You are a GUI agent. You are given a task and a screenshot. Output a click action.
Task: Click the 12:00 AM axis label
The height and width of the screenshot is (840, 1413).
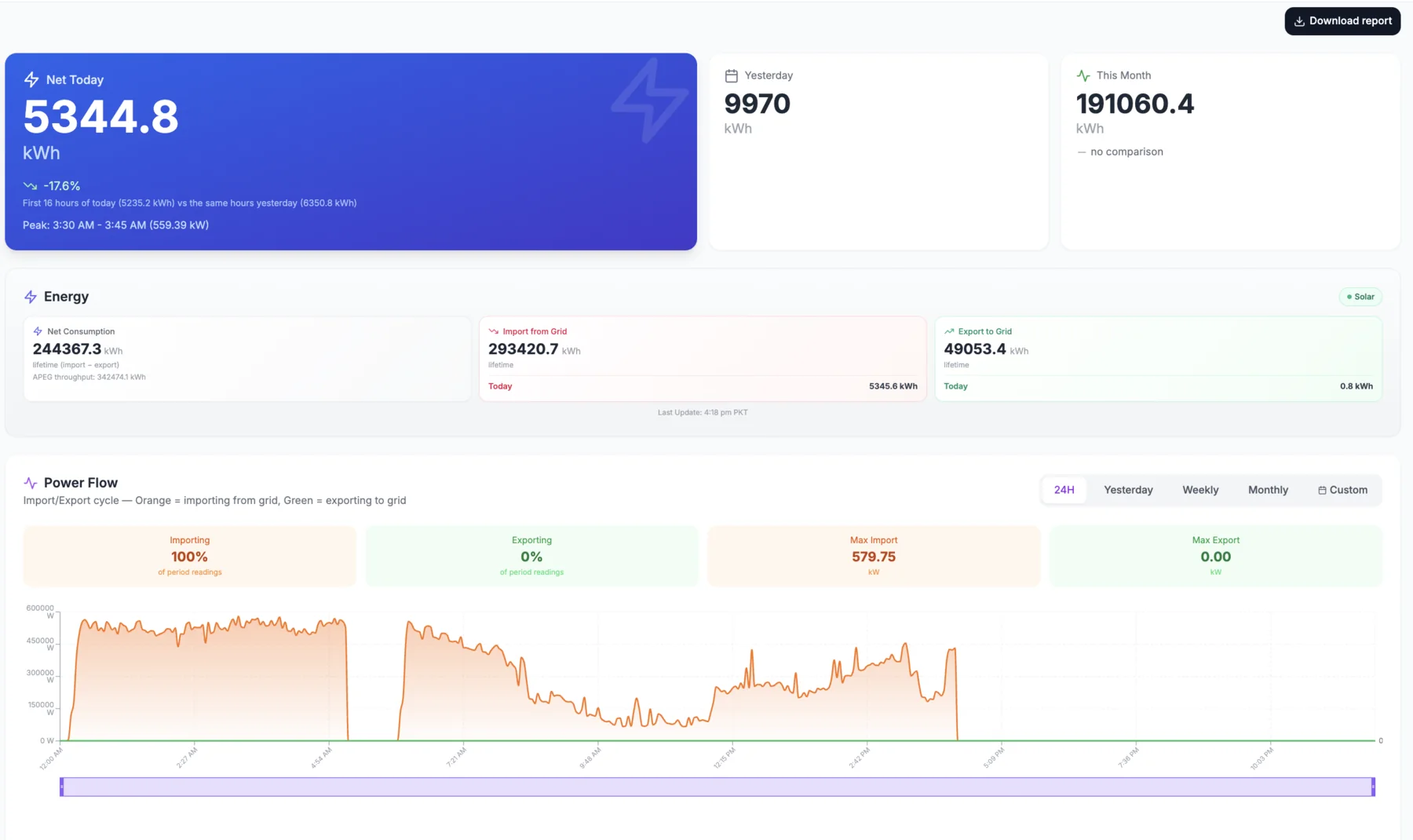tap(51, 758)
